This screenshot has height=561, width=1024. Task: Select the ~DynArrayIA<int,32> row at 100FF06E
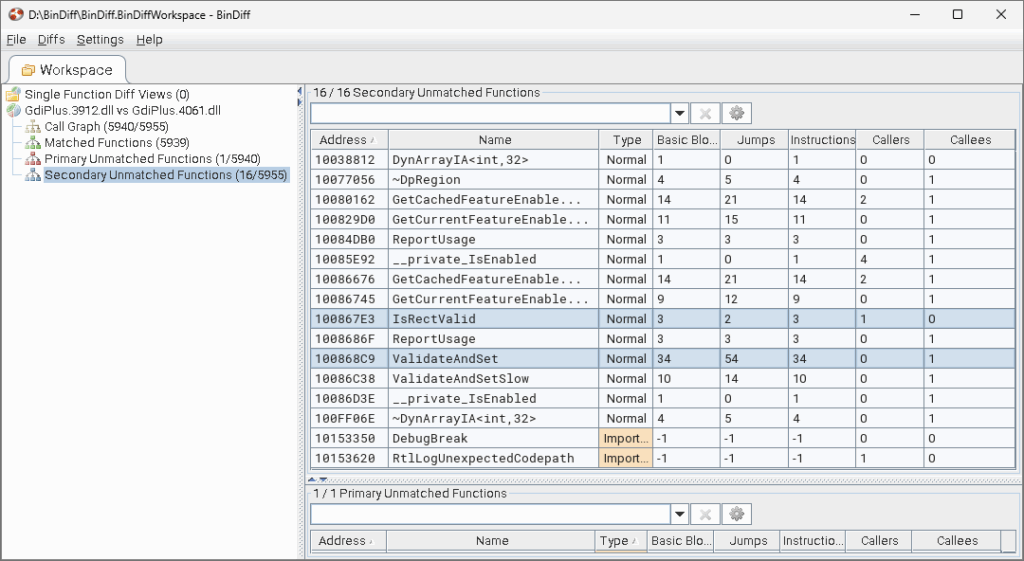point(663,419)
